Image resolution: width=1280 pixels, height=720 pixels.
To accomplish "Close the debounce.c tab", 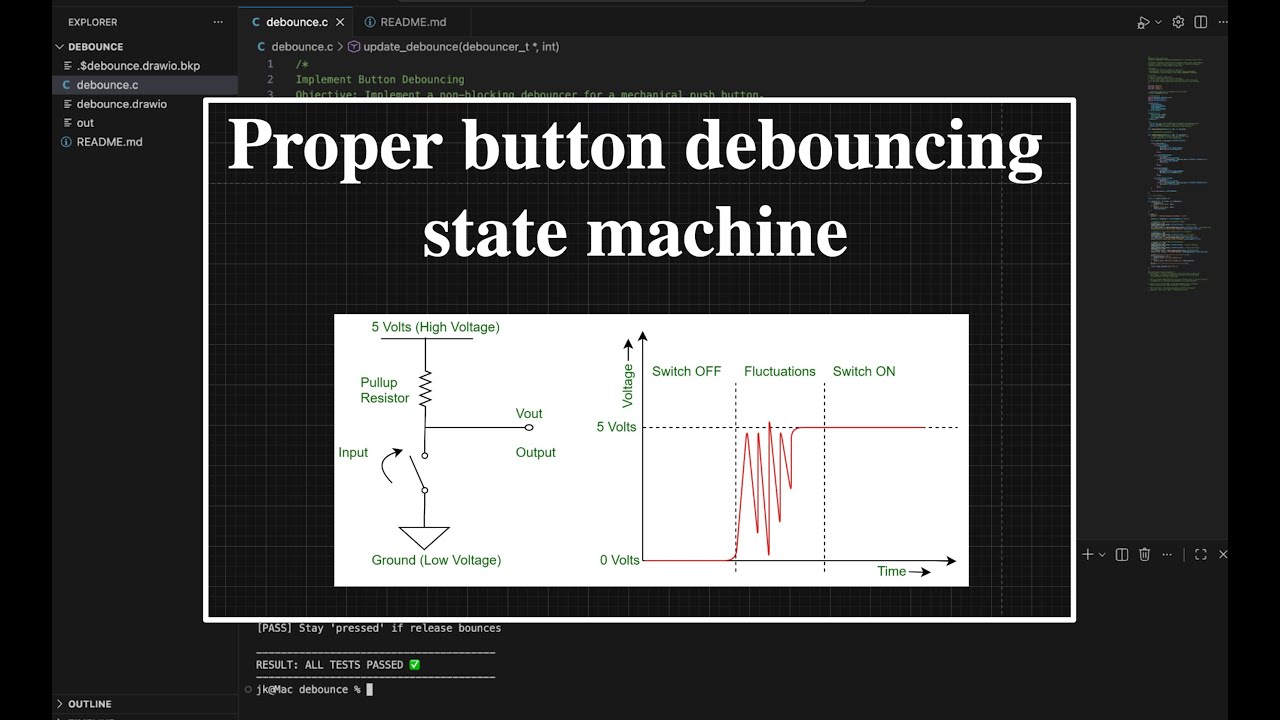I will (x=340, y=22).
